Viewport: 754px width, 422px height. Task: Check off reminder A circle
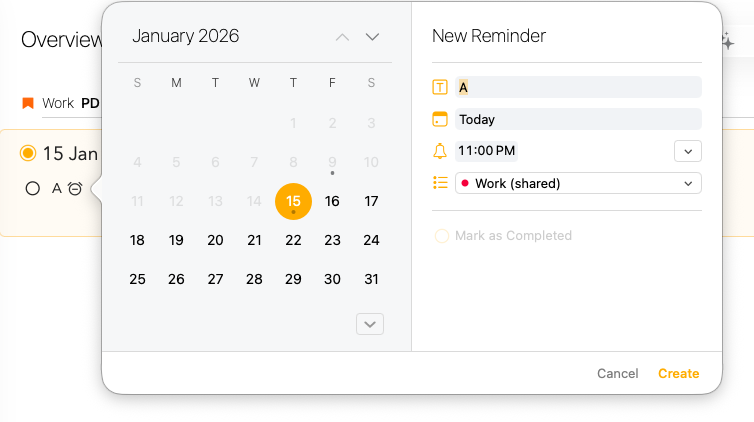coord(33,188)
